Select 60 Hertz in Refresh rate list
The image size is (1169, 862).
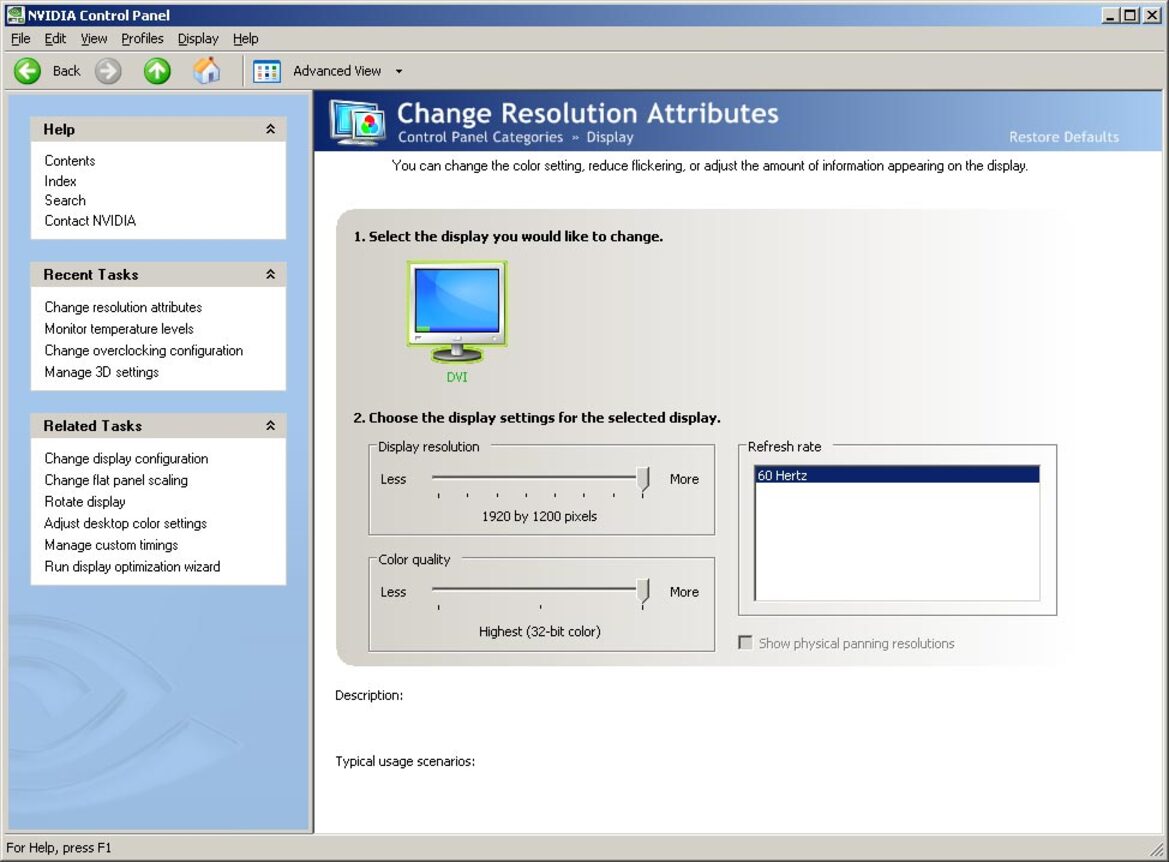point(897,475)
